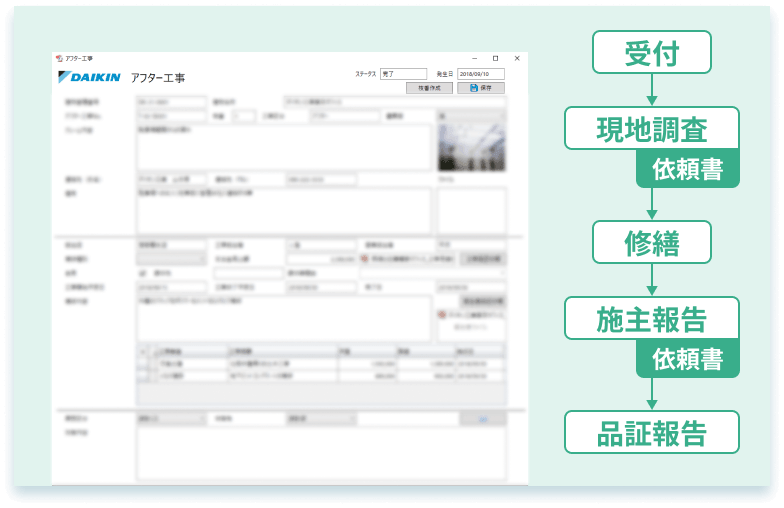Open the red PDF icon in the middle row
Screen dimensions: 784x508
click(x=364, y=258)
